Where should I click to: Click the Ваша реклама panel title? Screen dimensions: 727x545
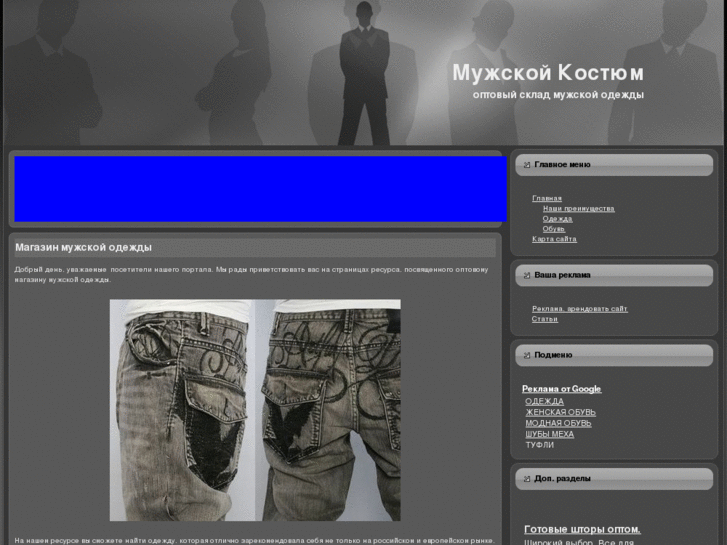point(562,275)
